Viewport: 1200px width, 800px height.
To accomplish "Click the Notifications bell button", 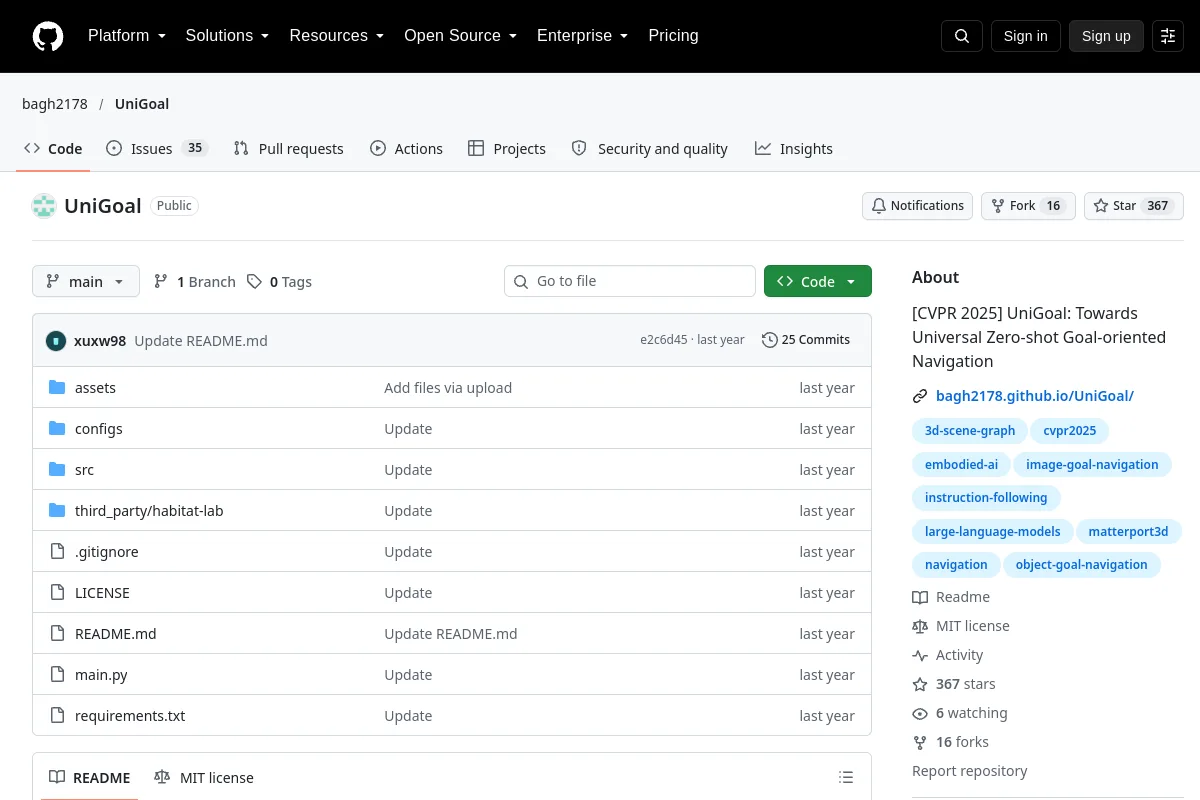I will 918,206.
